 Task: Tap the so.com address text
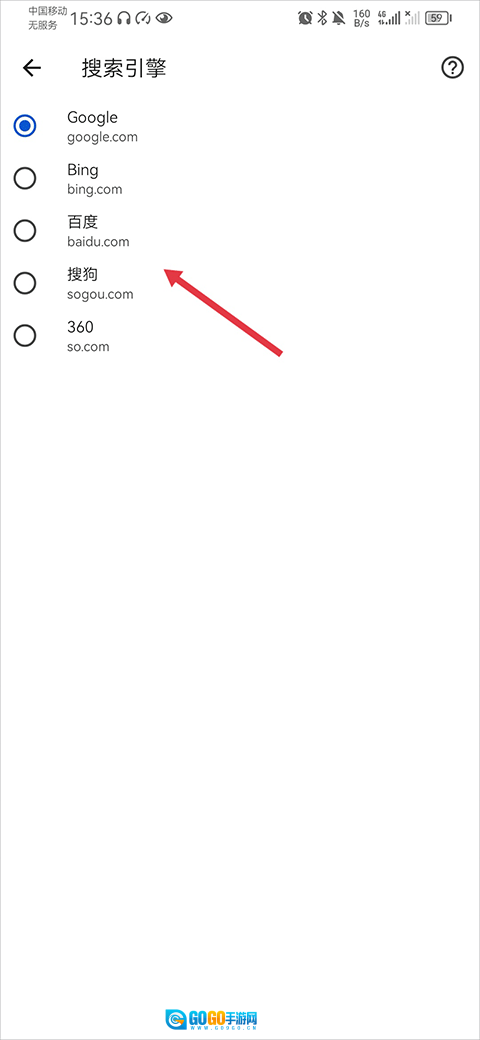(88, 347)
